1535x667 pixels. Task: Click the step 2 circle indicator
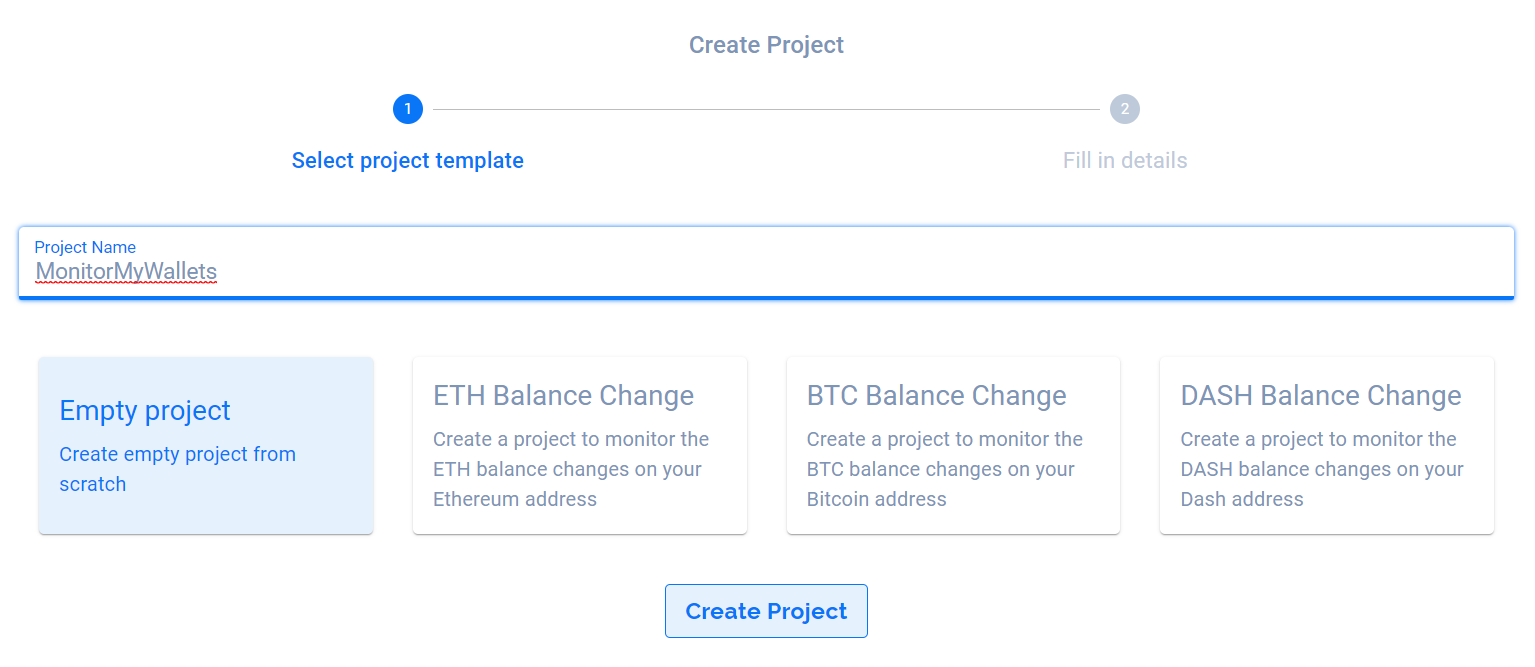[x=1125, y=109]
